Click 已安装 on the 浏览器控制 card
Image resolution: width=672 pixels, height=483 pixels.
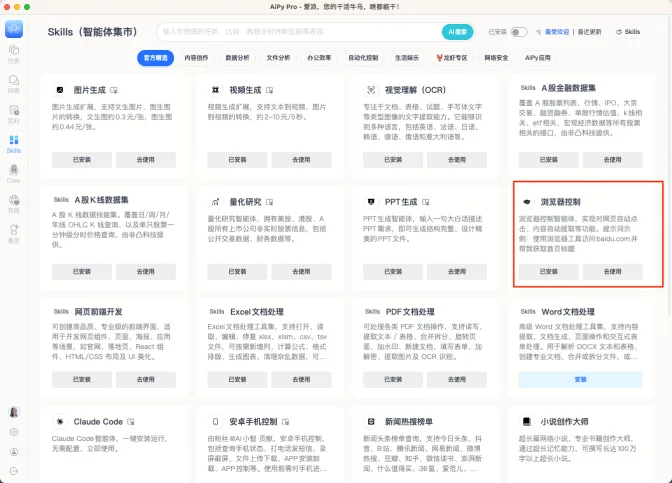tap(549, 272)
